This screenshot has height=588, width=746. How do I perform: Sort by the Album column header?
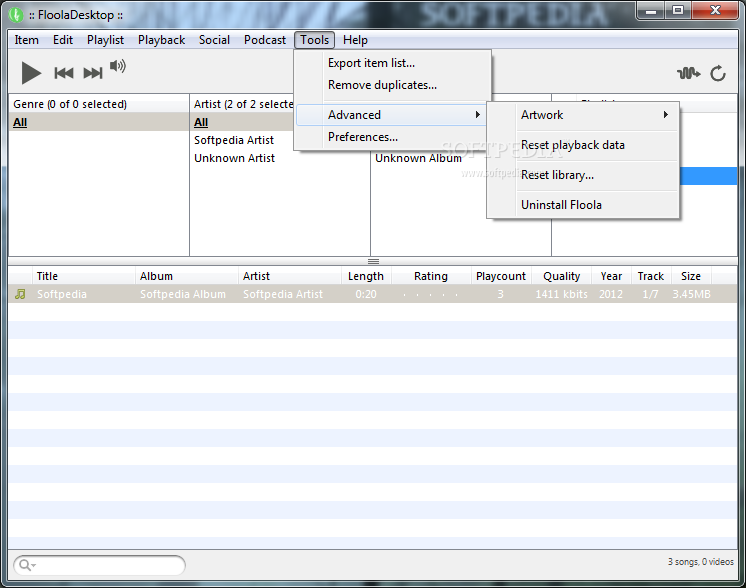point(186,276)
